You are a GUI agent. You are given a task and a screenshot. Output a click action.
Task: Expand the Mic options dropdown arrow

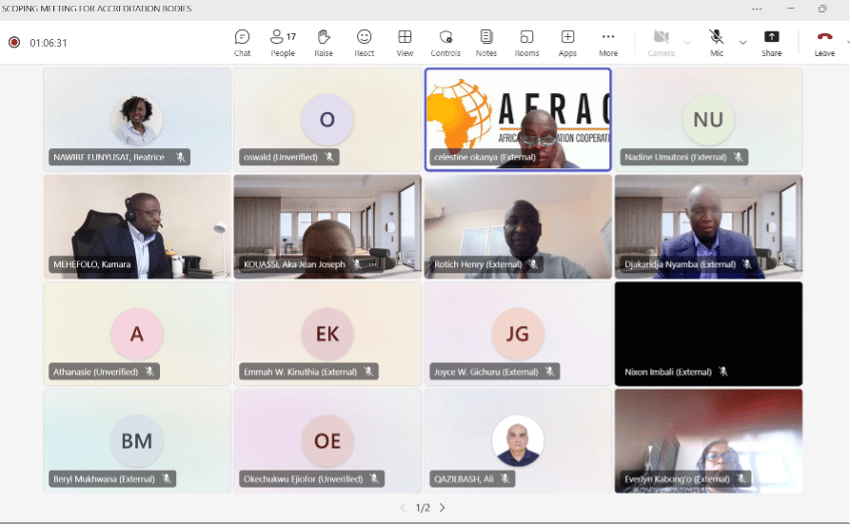pyautogui.click(x=742, y=43)
